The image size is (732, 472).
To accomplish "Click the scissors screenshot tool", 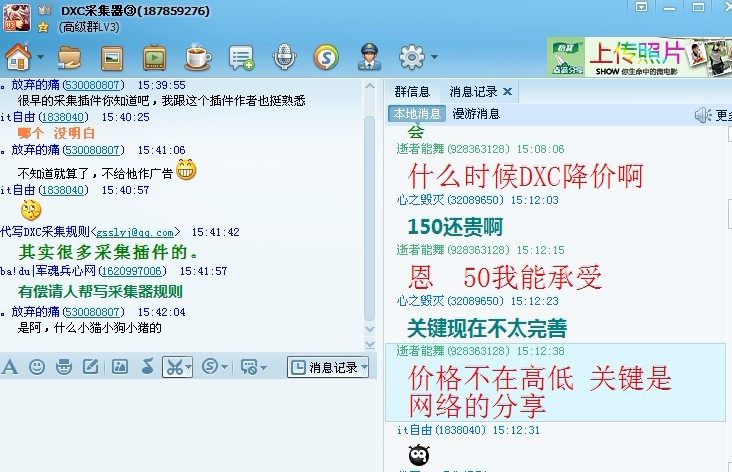I will click(174, 367).
